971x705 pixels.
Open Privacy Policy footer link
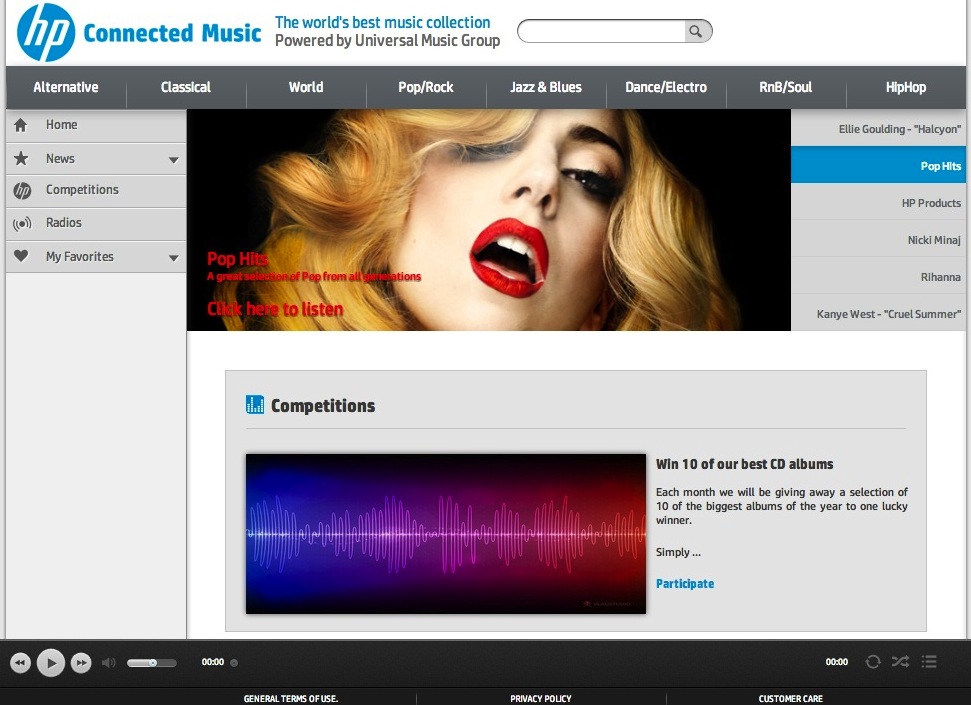tap(541, 698)
